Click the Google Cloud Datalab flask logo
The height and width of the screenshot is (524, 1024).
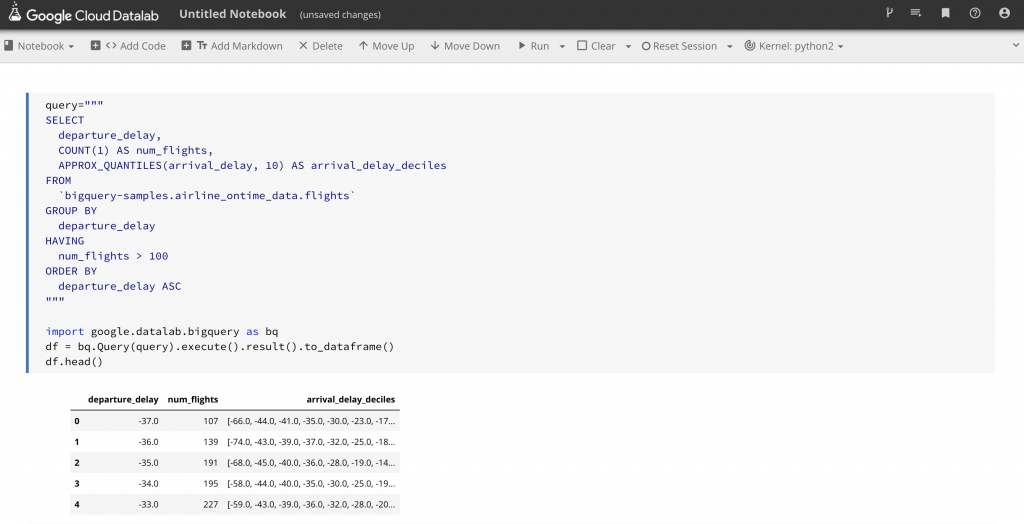(x=14, y=12)
